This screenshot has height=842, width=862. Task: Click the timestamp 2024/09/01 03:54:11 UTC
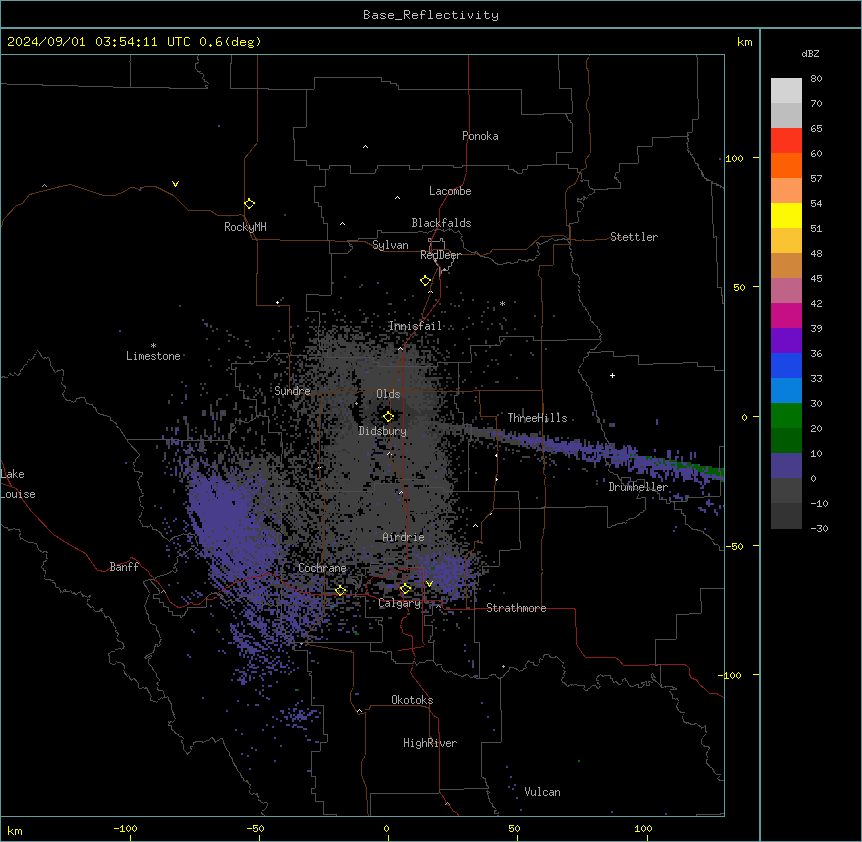click(x=99, y=42)
